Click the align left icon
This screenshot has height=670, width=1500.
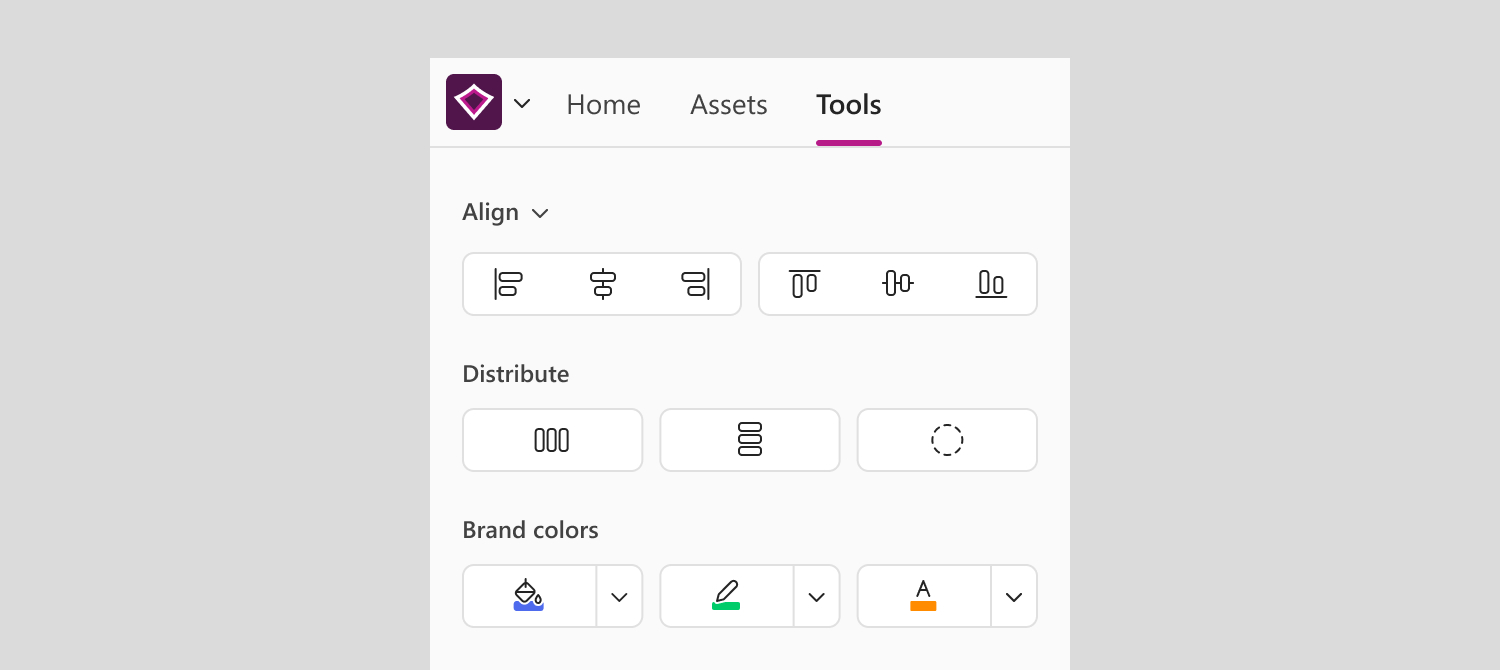(508, 284)
